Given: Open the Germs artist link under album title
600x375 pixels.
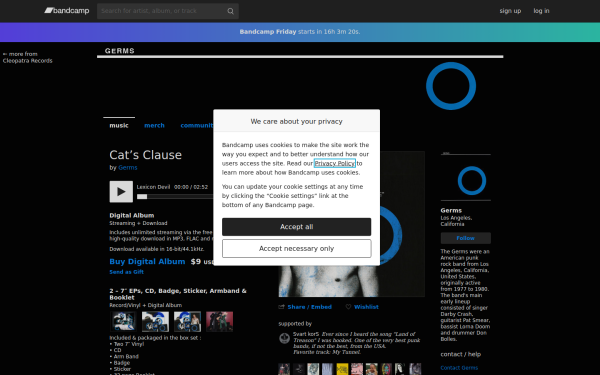Looking at the screenshot, I should [x=128, y=168].
